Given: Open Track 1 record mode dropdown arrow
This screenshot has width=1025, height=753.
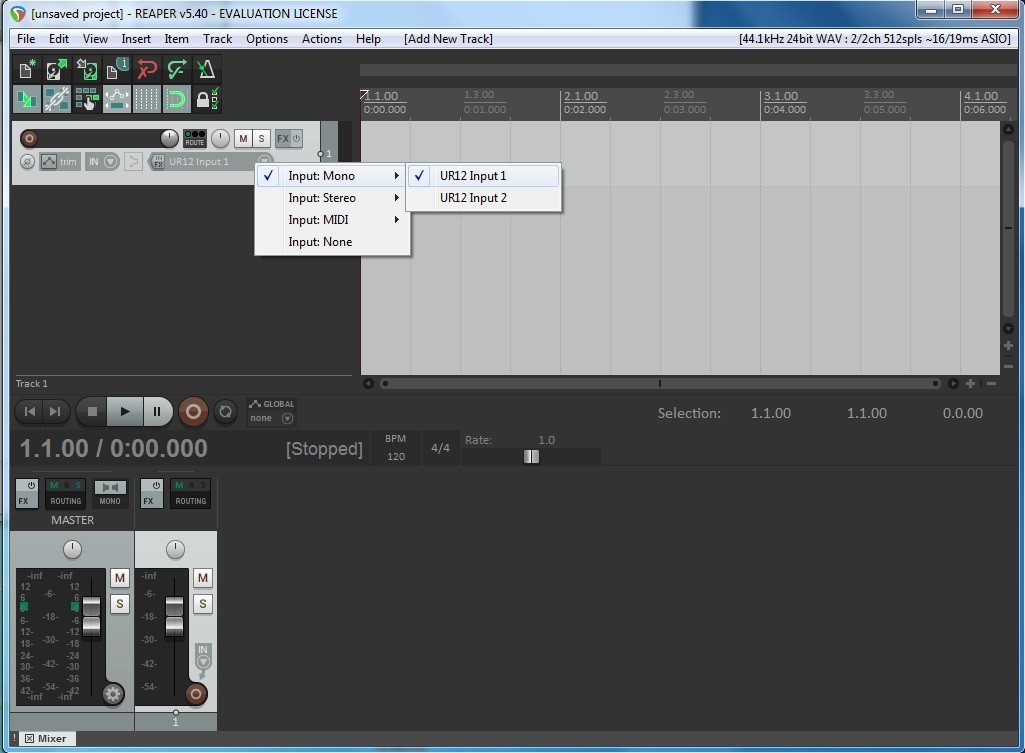Looking at the screenshot, I should [111, 161].
